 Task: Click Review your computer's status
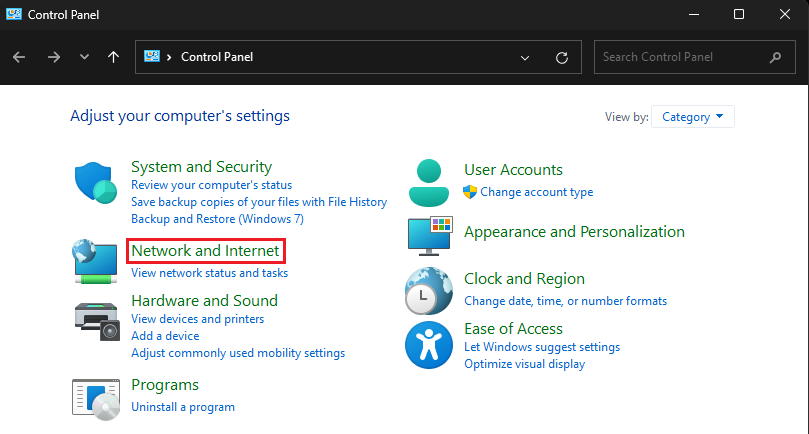tap(211, 185)
